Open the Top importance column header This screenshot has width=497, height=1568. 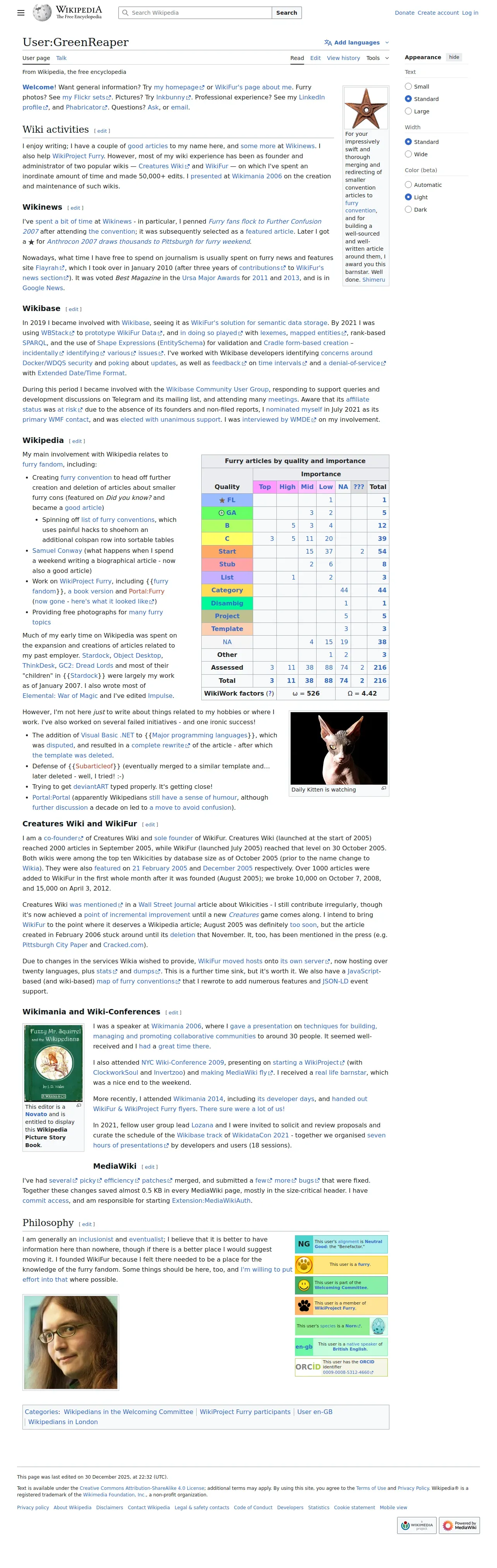[265, 487]
